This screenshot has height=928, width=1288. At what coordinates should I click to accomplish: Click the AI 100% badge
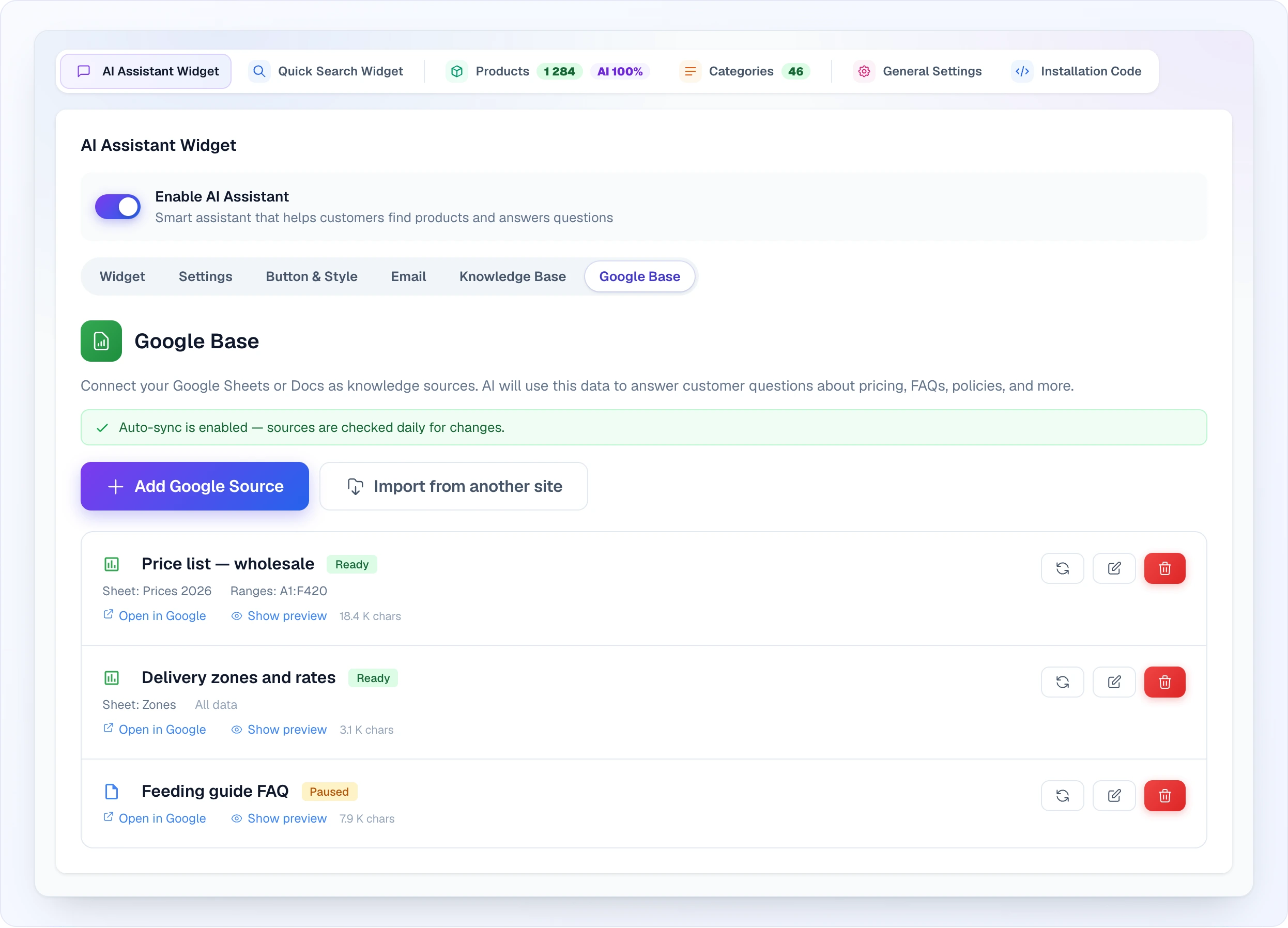pos(620,71)
